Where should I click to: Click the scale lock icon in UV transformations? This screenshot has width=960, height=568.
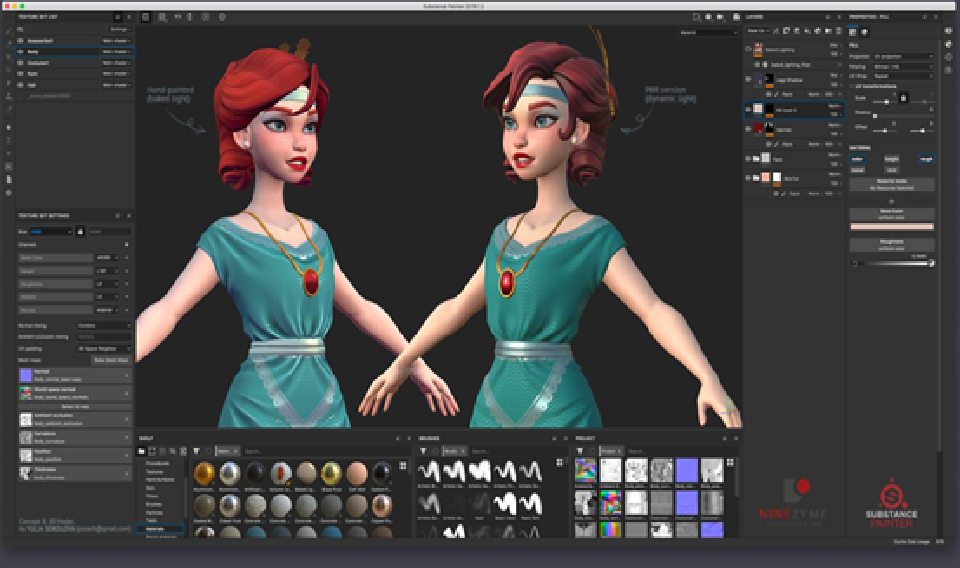click(903, 98)
